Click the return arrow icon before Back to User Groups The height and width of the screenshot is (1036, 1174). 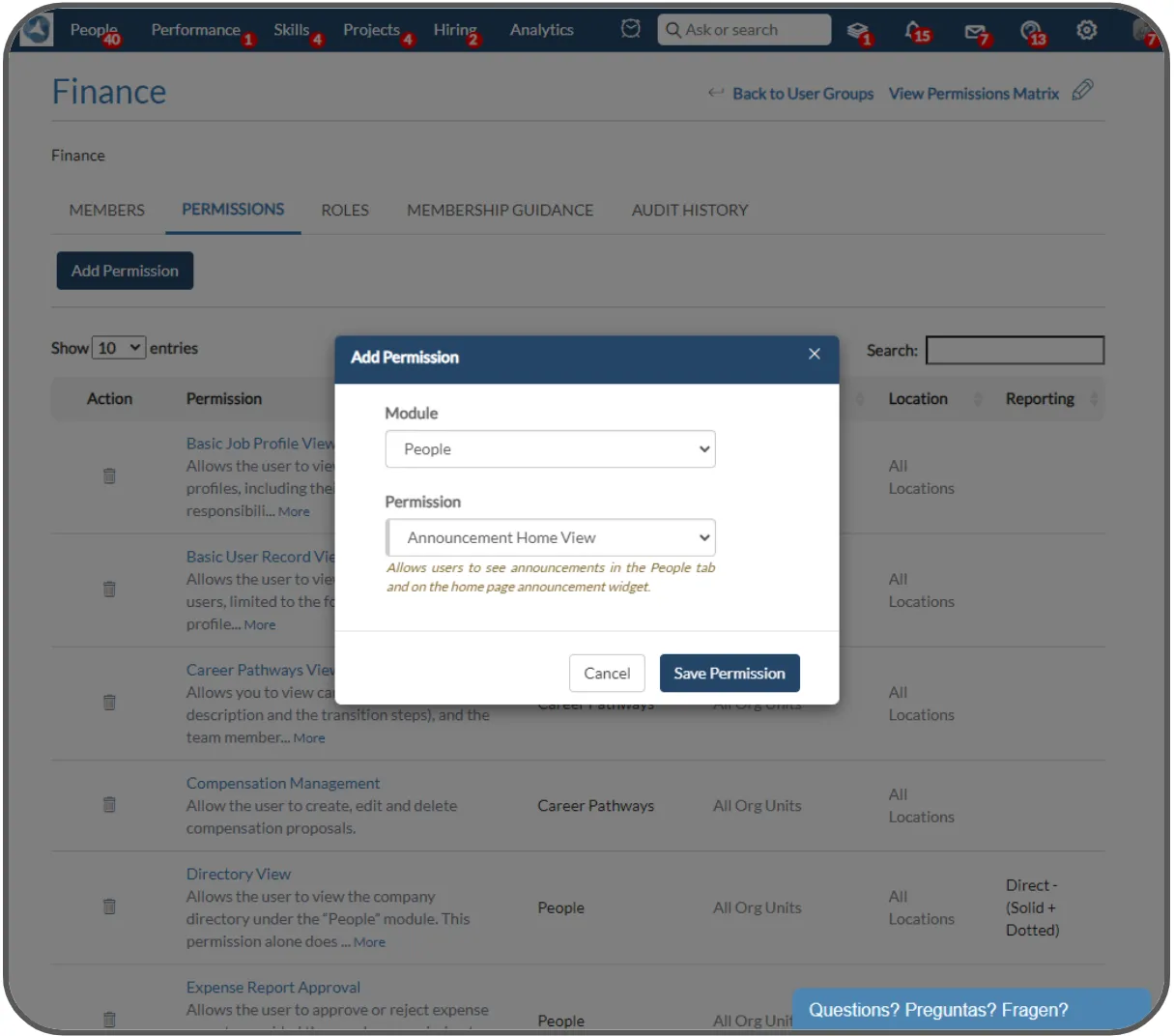point(716,93)
